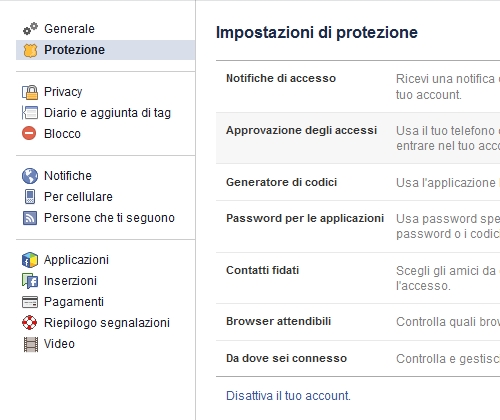Click the Disattiva il tuo account link

(288, 396)
